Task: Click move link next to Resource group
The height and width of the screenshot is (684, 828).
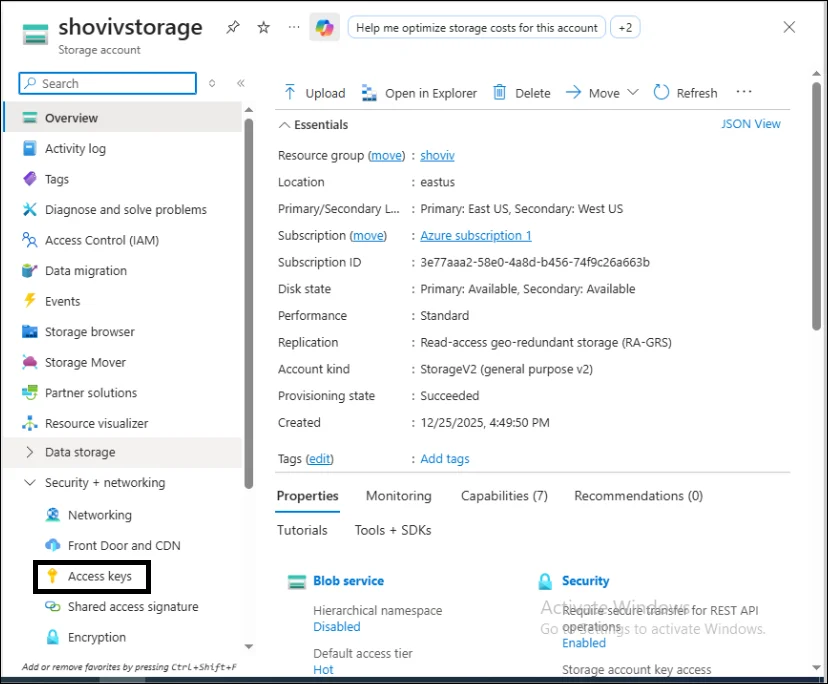Action: (387, 155)
